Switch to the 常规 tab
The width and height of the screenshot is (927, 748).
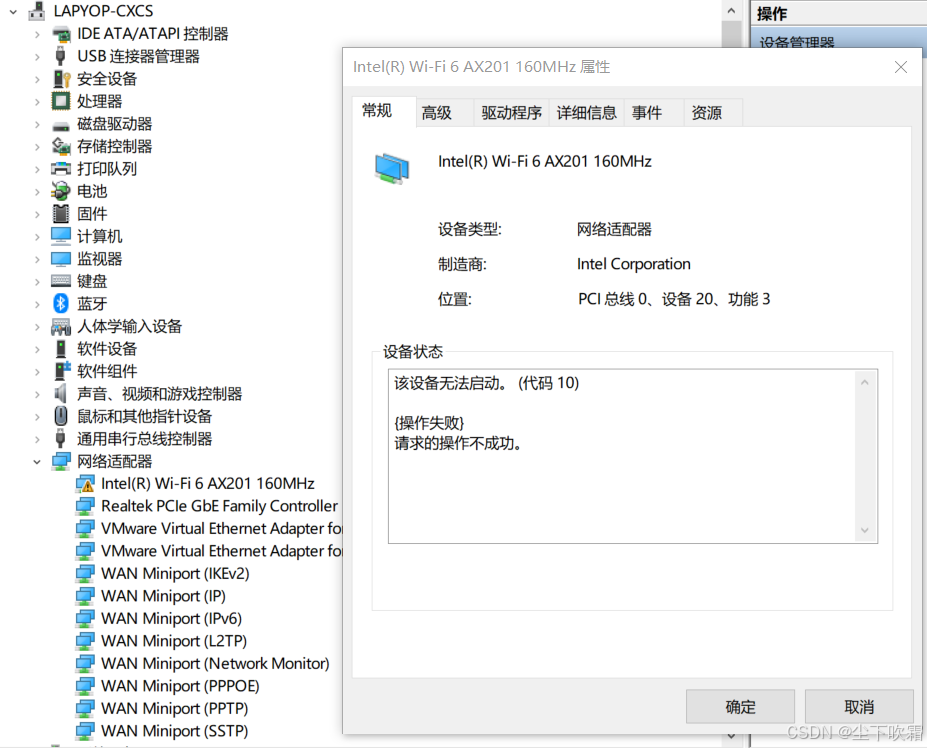pos(383,111)
